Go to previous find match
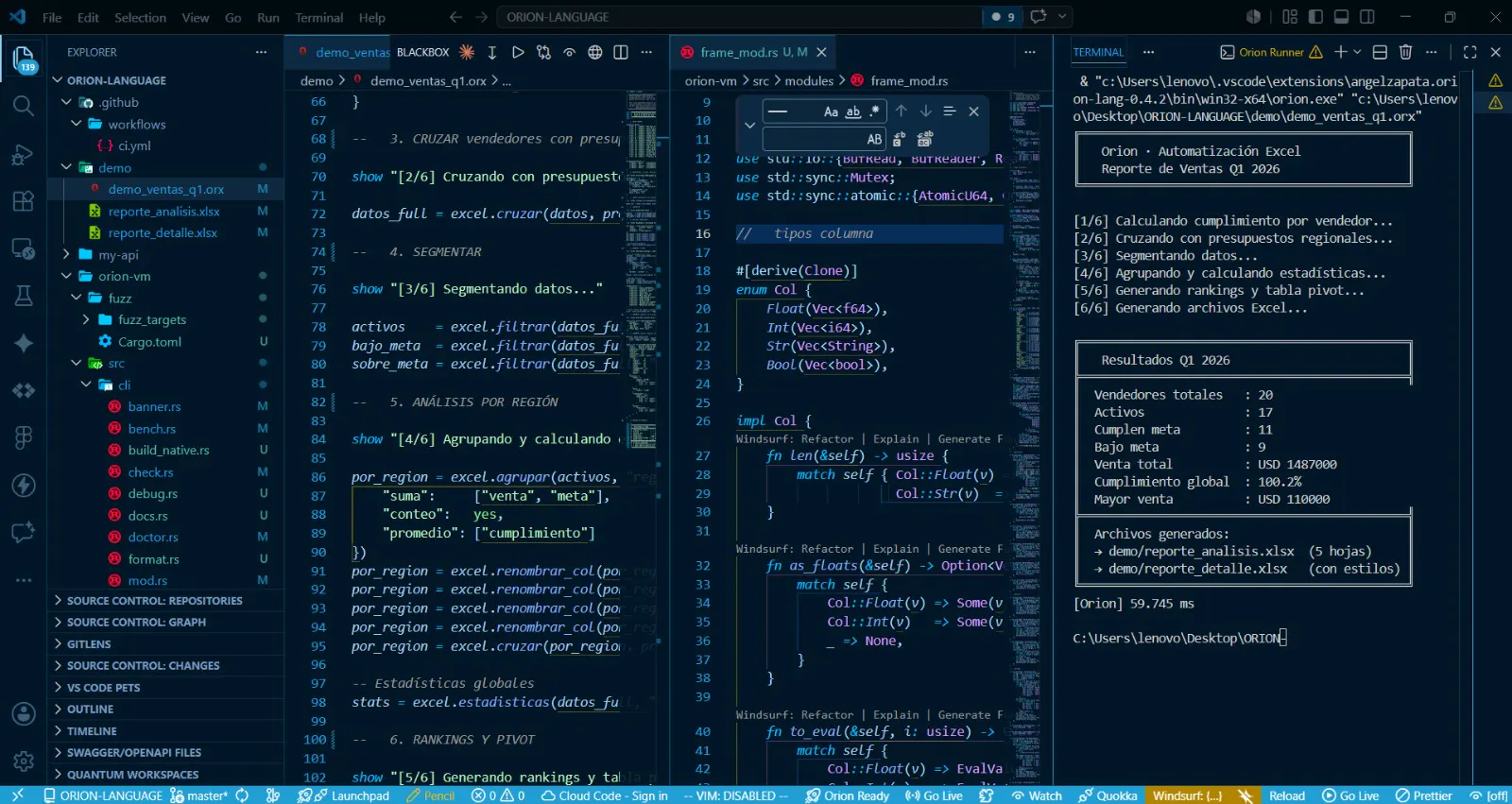The width and height of the screenshot is (1512, 804). [x=902, y=111]
